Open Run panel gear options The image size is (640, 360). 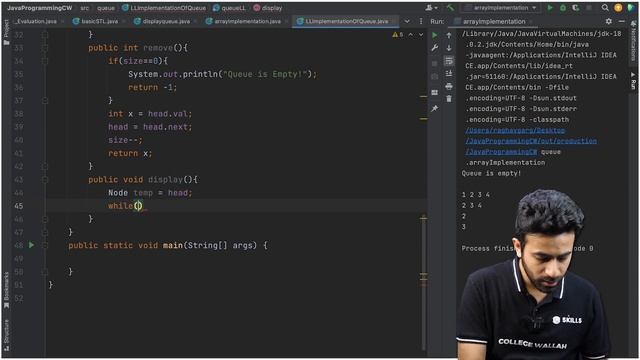609,21
